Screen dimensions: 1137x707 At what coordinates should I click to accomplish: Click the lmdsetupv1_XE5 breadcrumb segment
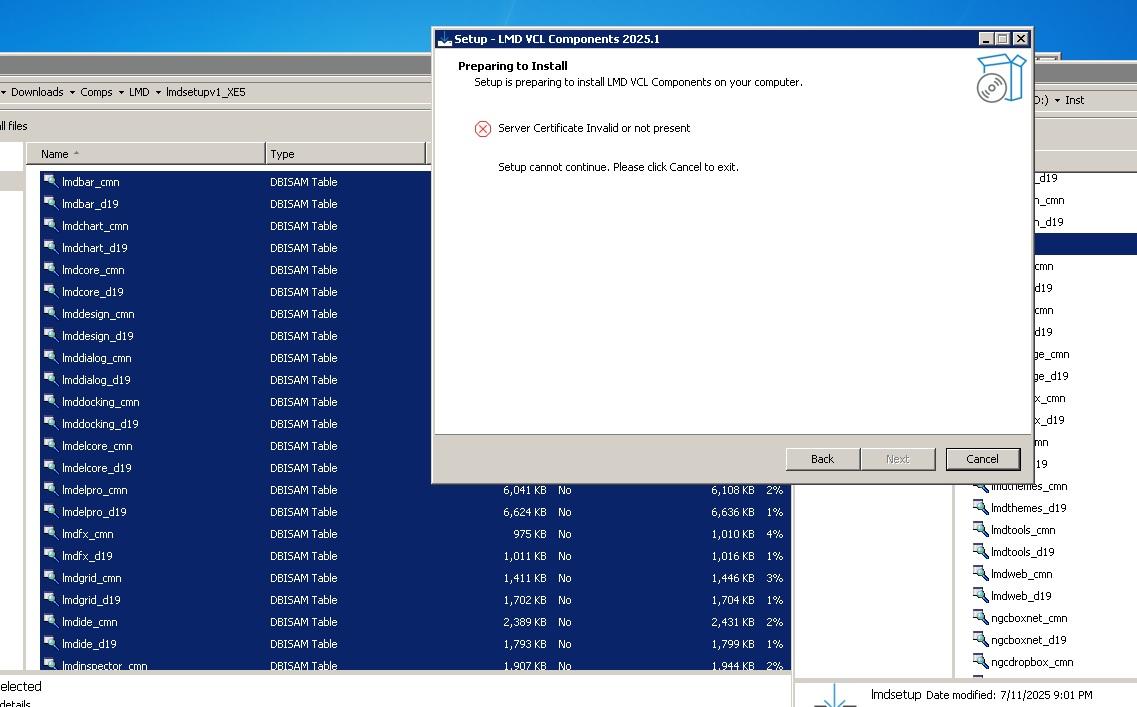click(206, 92)
